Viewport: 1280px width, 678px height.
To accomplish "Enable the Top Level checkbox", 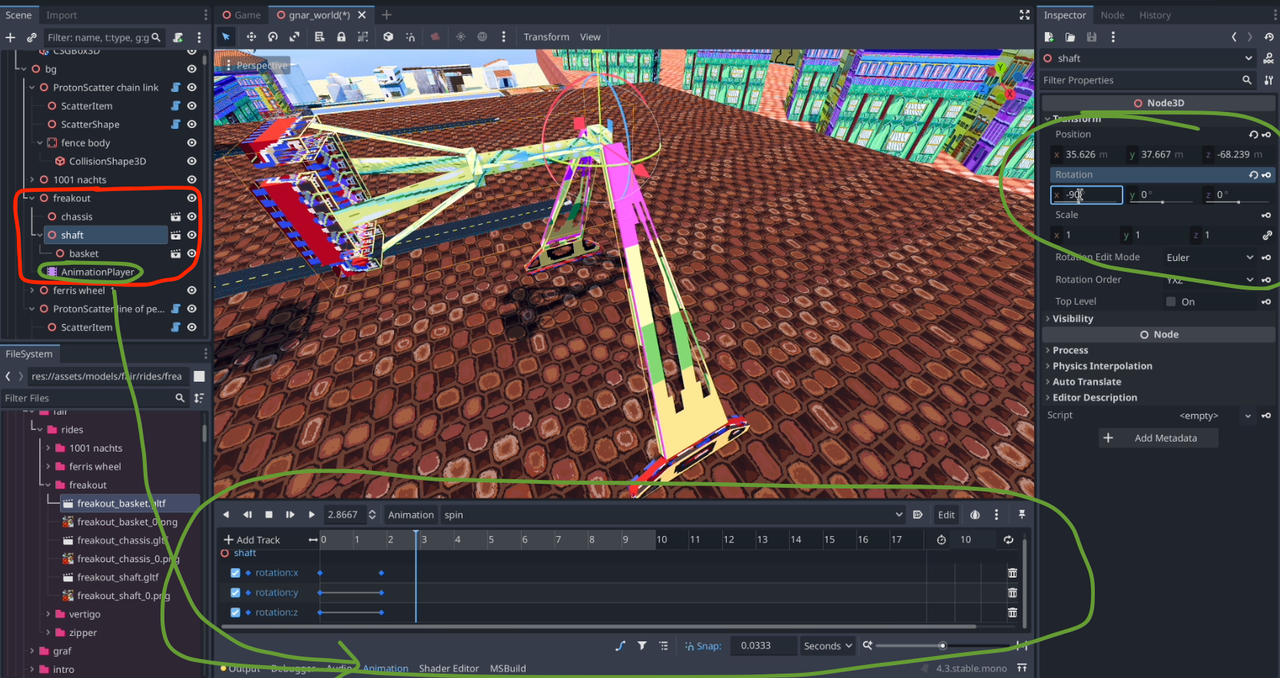I will (1171, 302).
